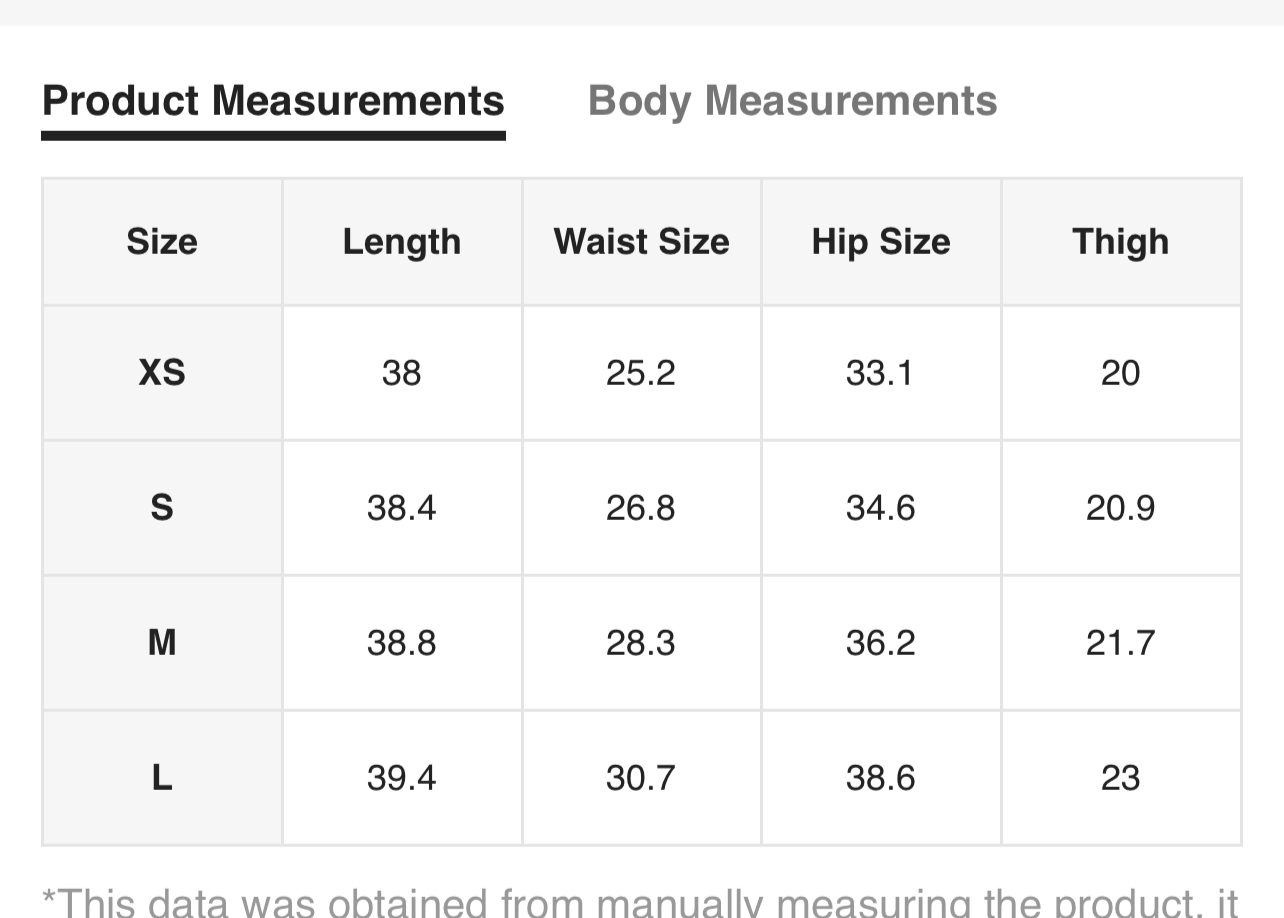Viewport: 1284px width, 918px height.
Task: Select the M size row label
Action: (162, 643)
